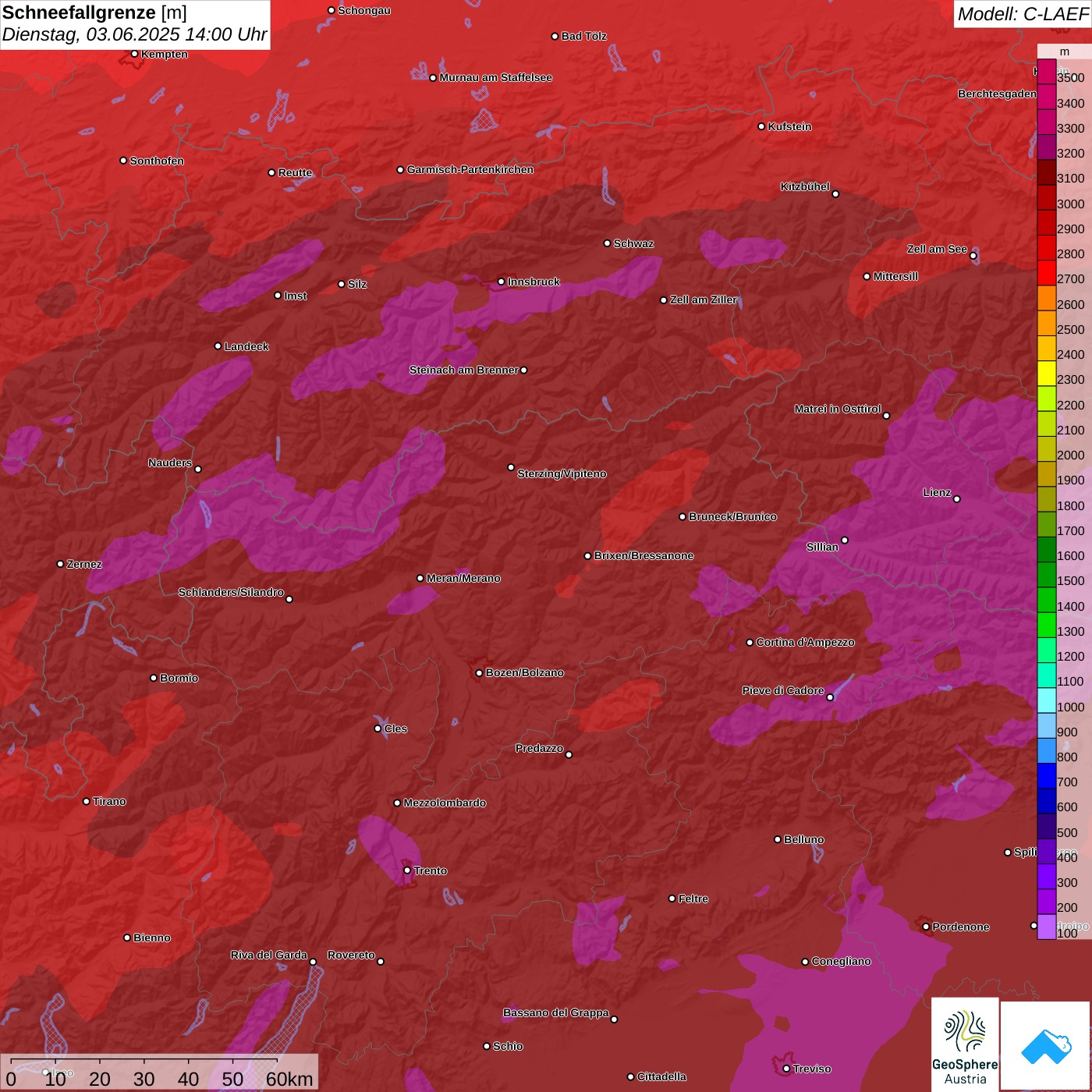
Task: Click the Cles label
Action: click(x=396, y=729)
